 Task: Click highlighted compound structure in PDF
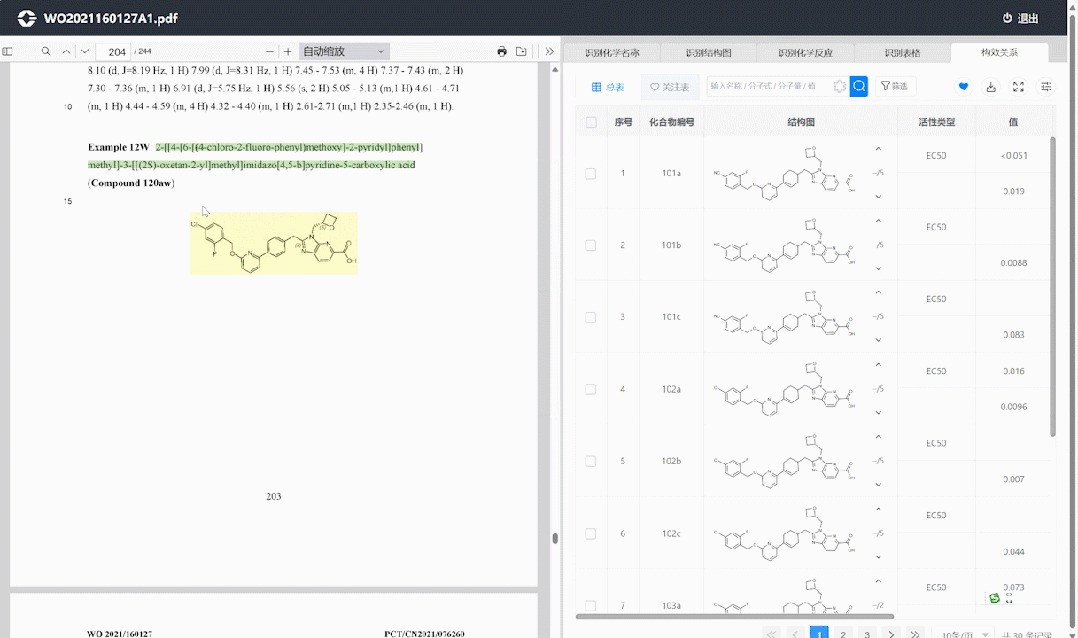[x=274, y=243]
